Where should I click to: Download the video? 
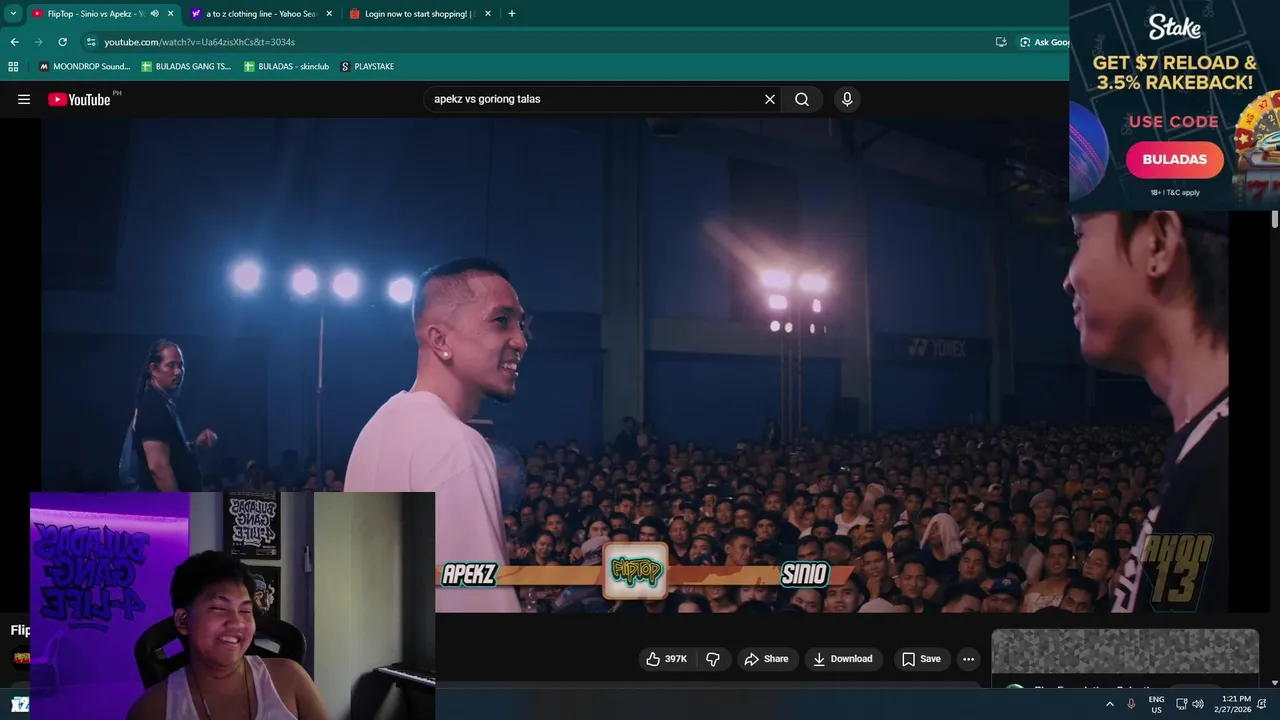(843, 659)
